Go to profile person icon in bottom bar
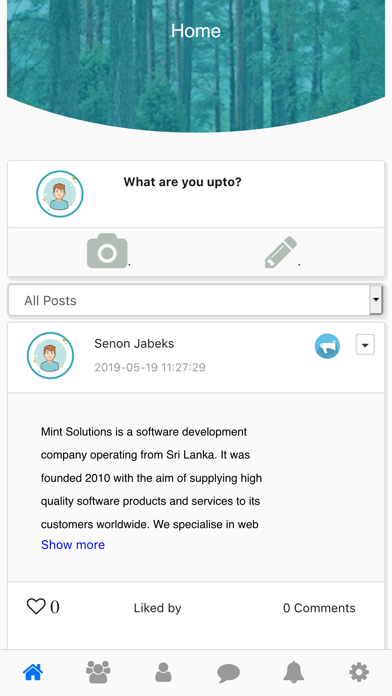The width and height of the screenshot is (392, 696). (x=163, y=672)
